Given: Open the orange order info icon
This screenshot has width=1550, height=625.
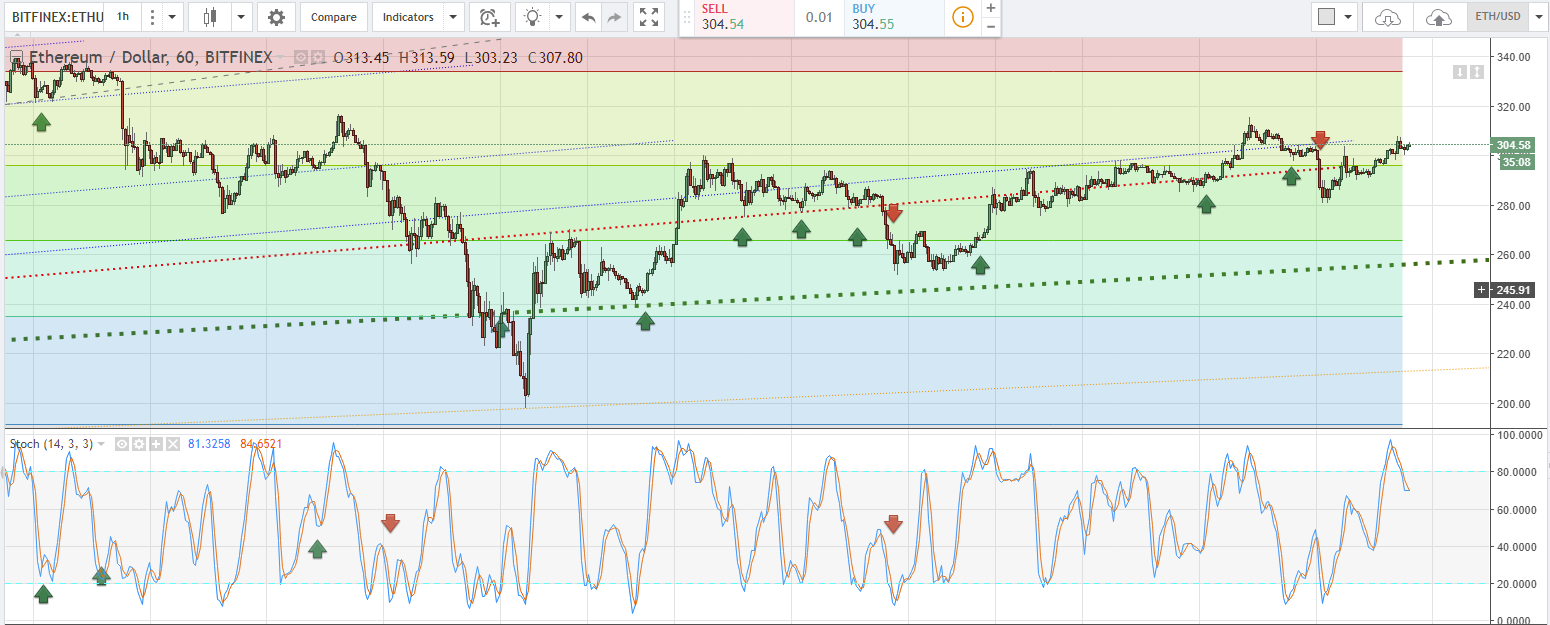Looking at the screenshot, I should click(x=962, y=17).
